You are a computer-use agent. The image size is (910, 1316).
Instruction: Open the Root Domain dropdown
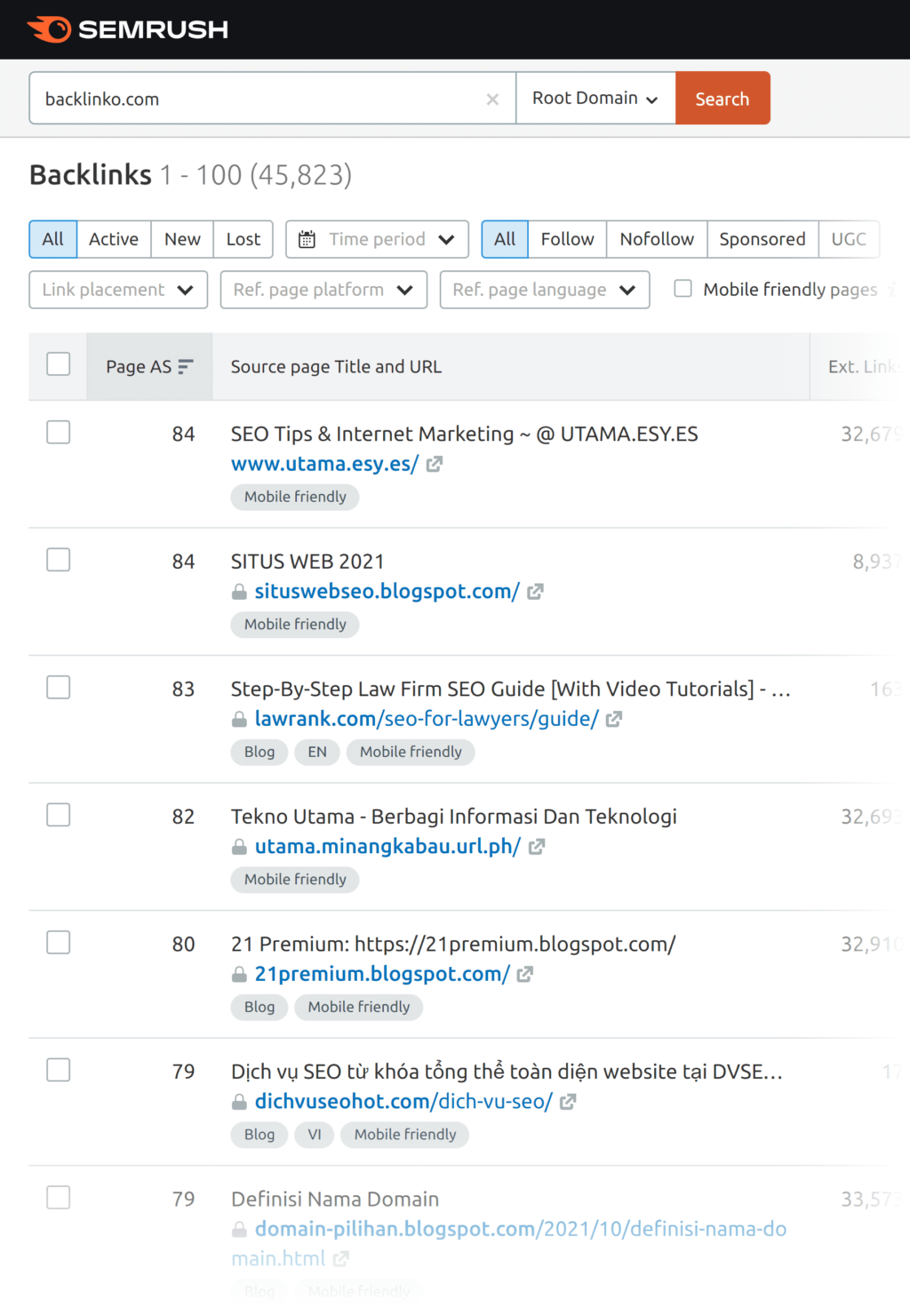(x=595, y=98)
